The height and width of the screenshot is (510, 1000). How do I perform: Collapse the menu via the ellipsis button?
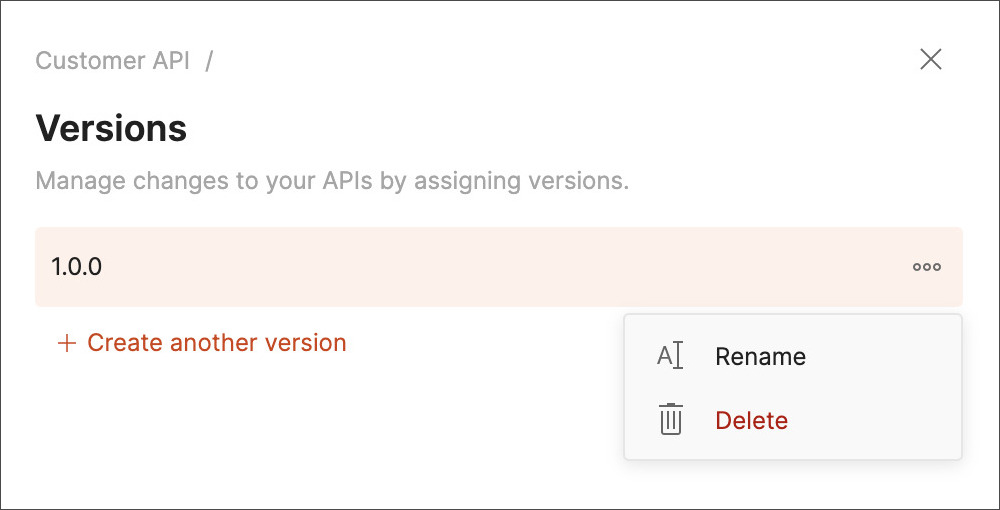click(x=927, y=267)
